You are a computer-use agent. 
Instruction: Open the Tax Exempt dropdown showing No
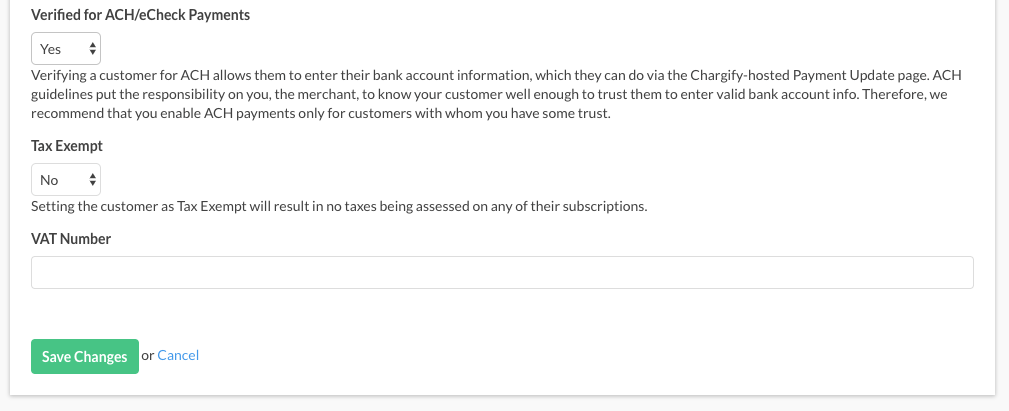pos(66,179)
